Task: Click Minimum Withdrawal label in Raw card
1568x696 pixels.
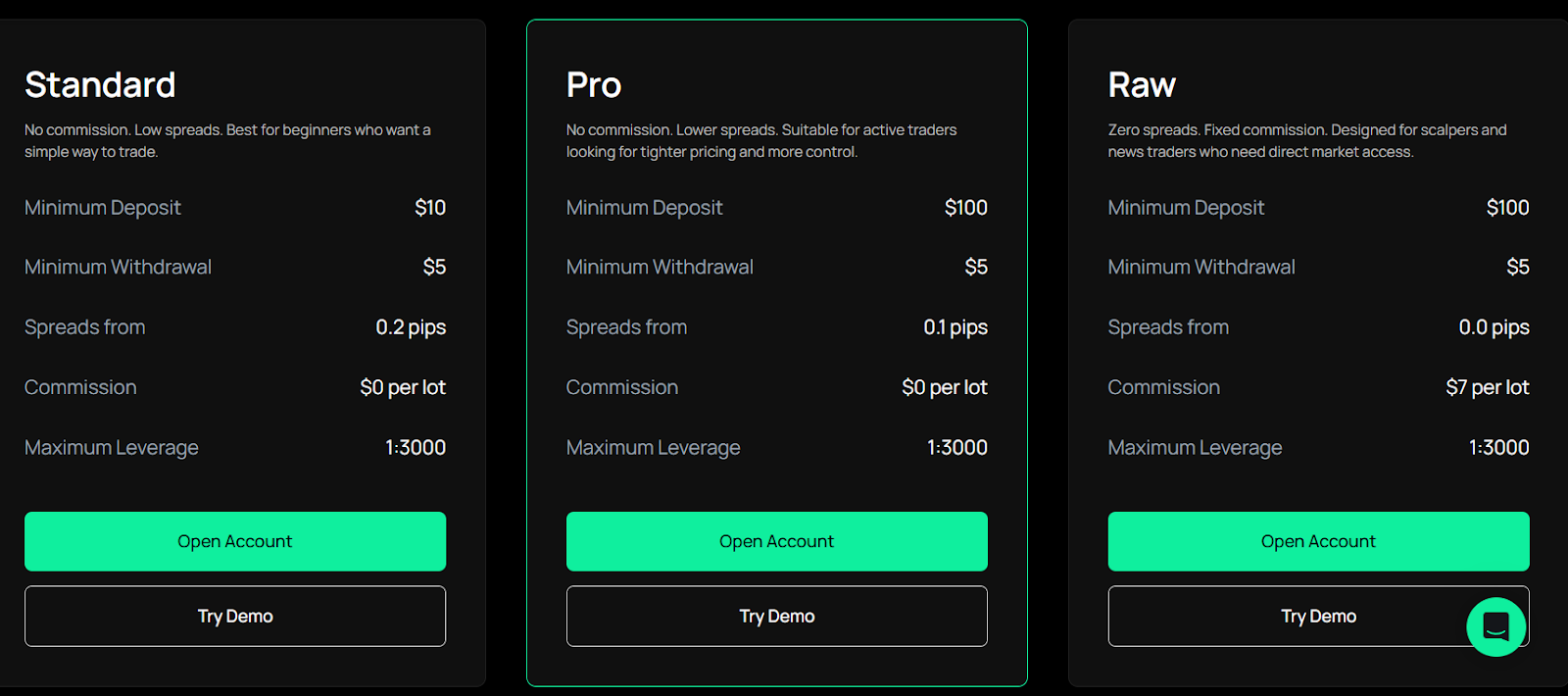Action: click(x=1200, y=267)
